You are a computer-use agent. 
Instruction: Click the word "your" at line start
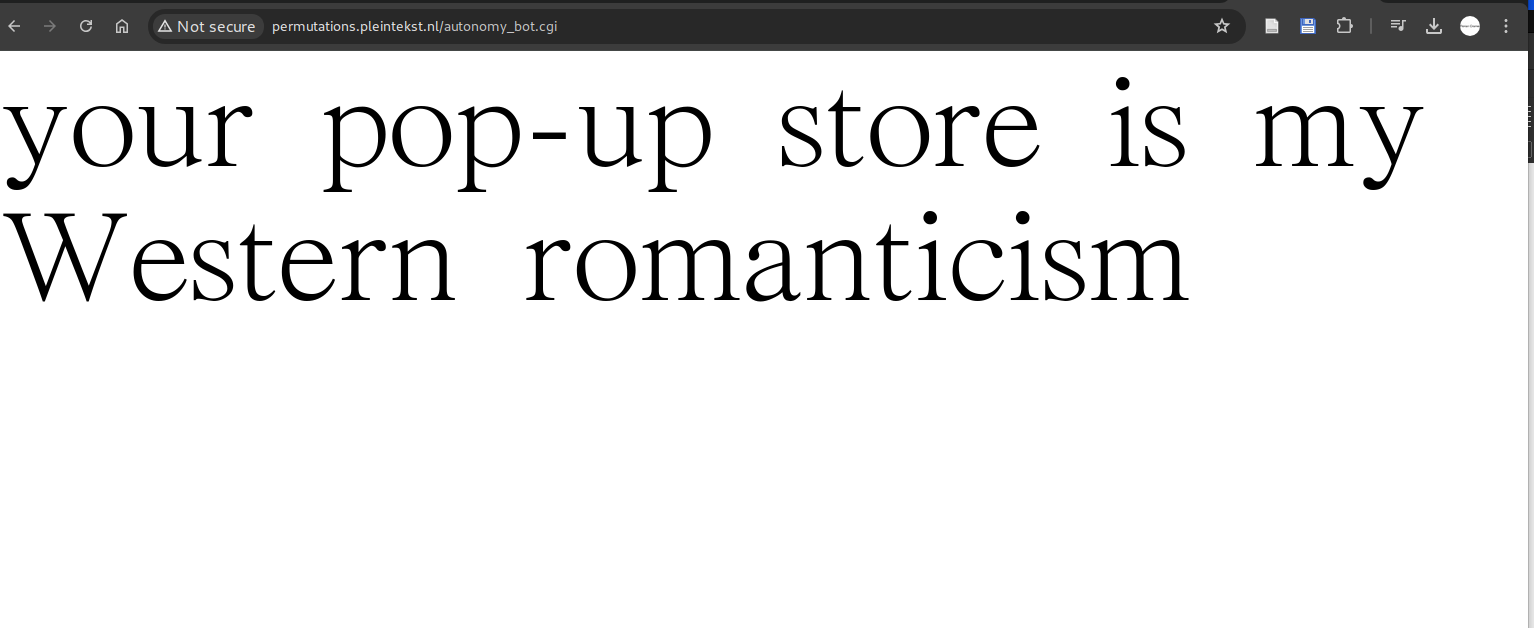pos(125,135)
